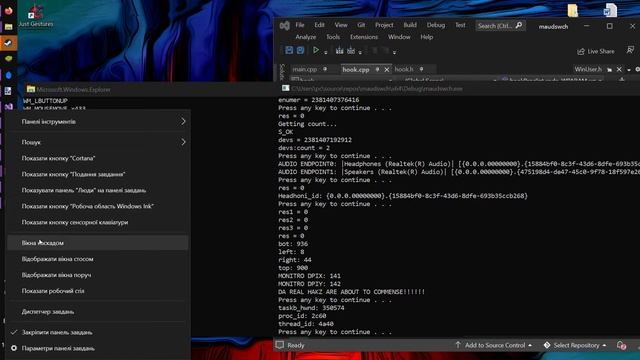
Task: Choose the show windows side by side option
Action: [99, 275]
